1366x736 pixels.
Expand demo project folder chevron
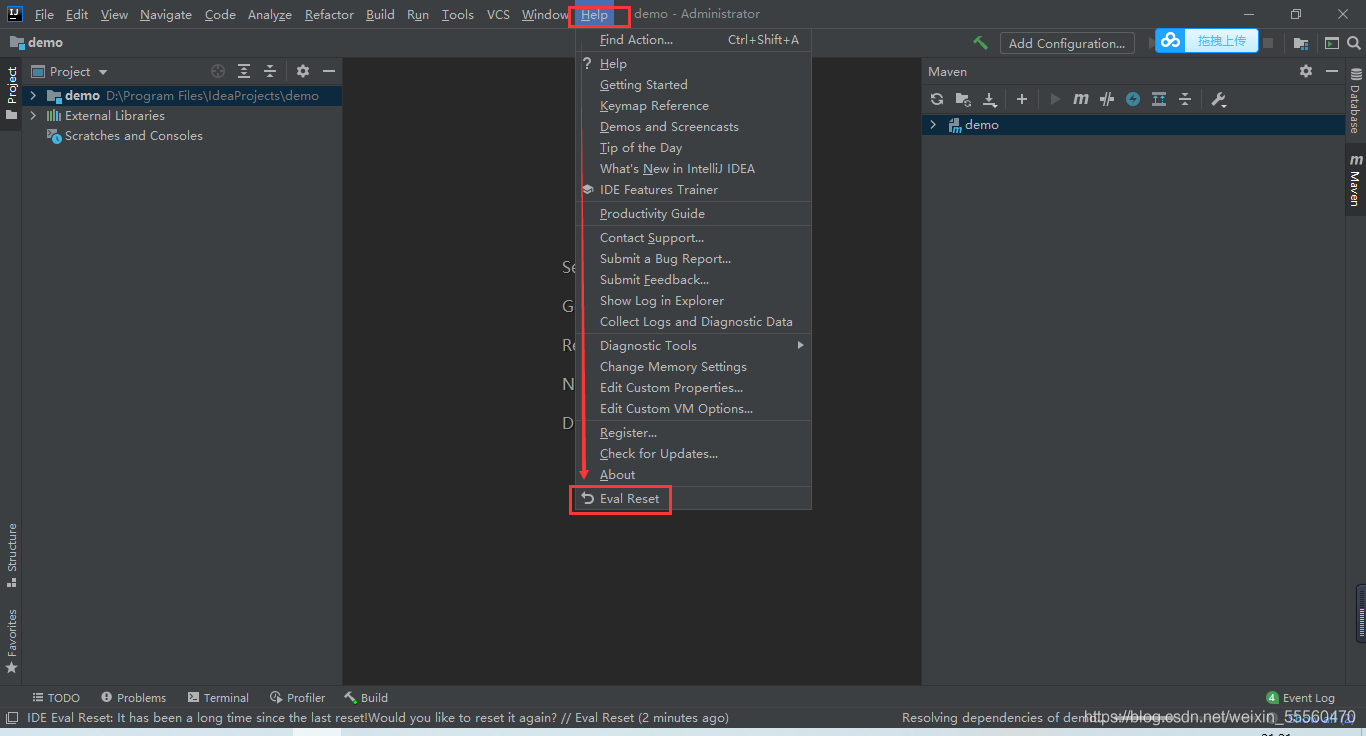[x=33, y=96]
